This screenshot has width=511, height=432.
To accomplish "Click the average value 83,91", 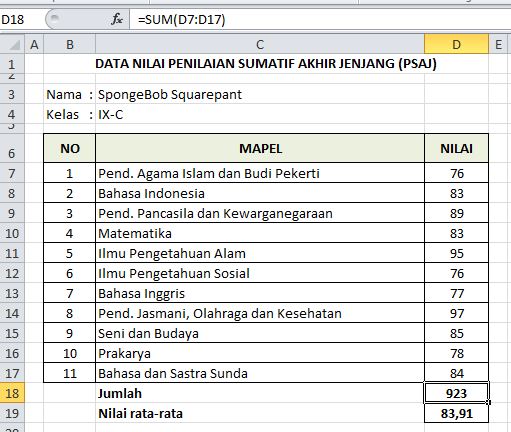I will pyautogui.click(x=456, y=413).
